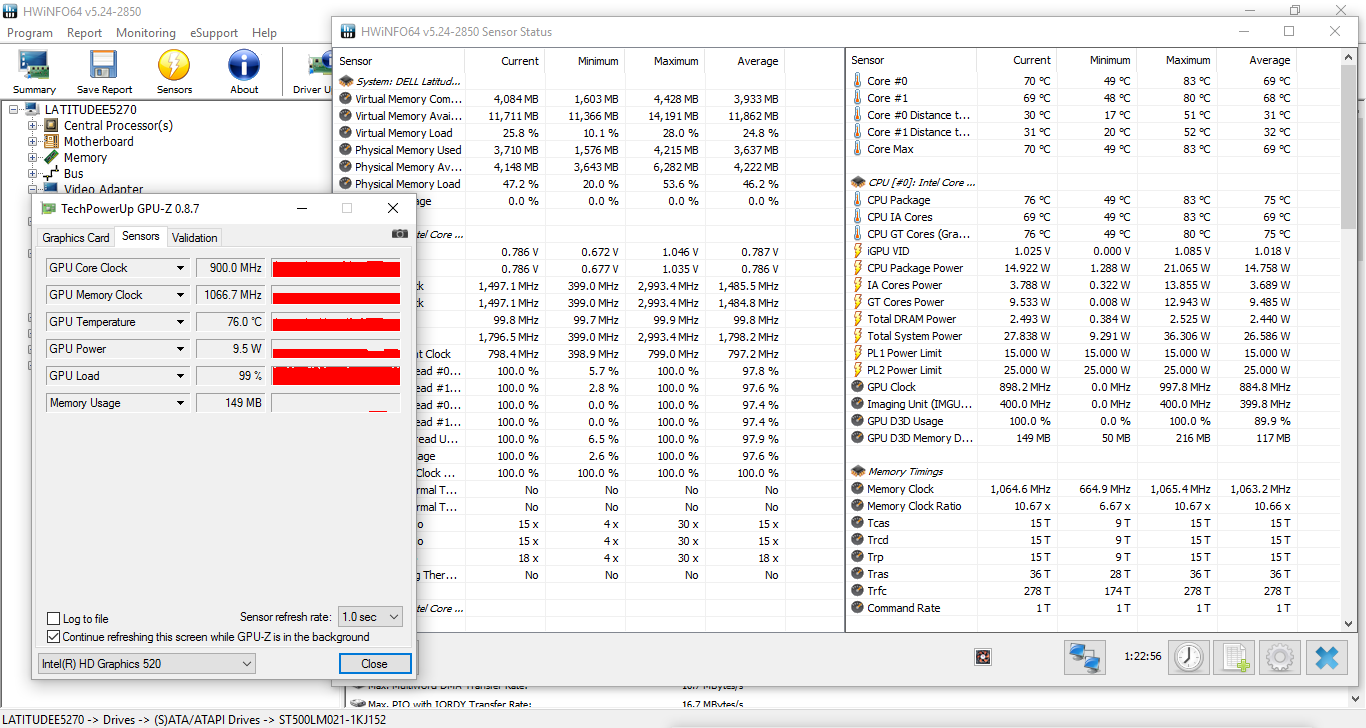
Task: Click the GPU Load red history graph
Action: (x=336, y=376)
